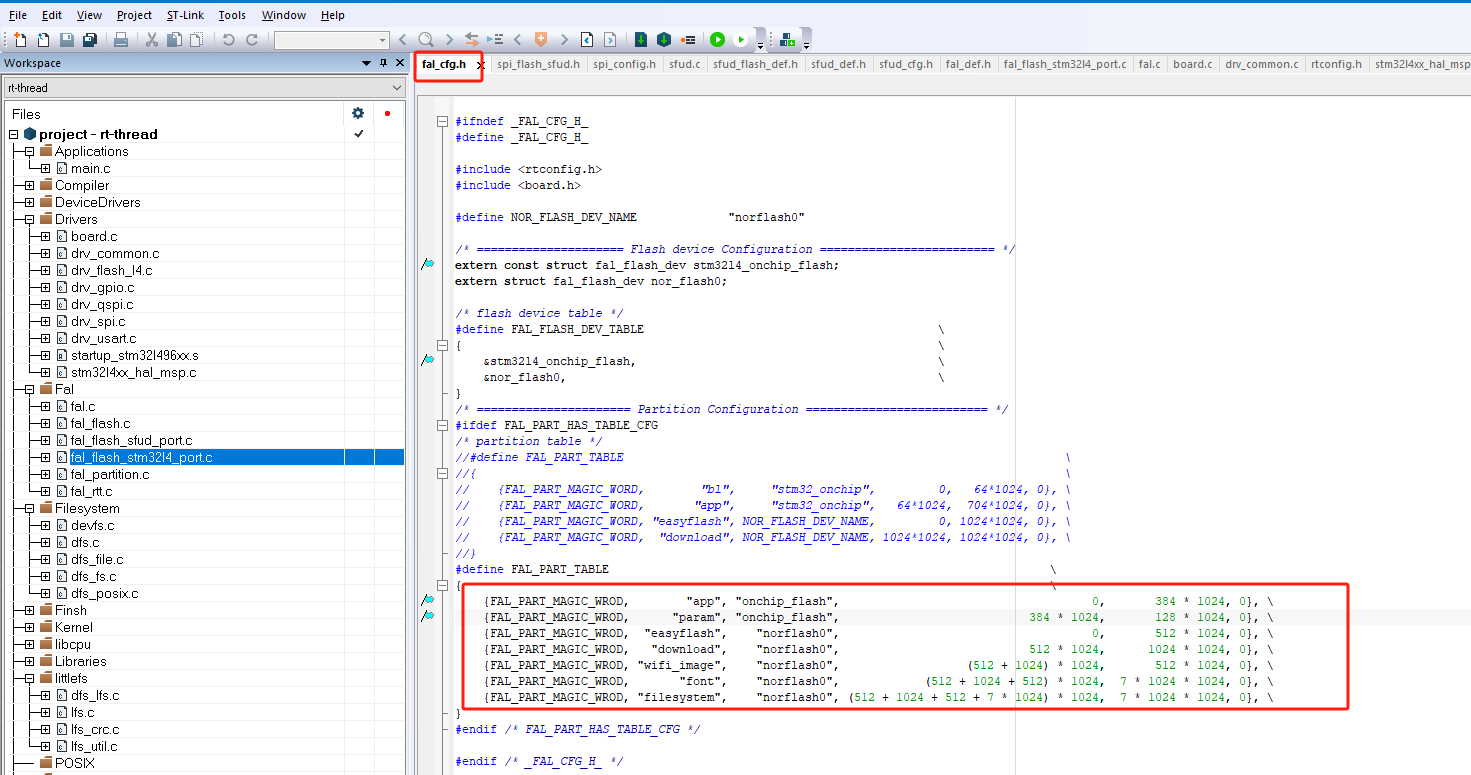This screenshot has height=775, width=1471.
Task: Select project - rt-thread root node
Action: pos(98,134)
